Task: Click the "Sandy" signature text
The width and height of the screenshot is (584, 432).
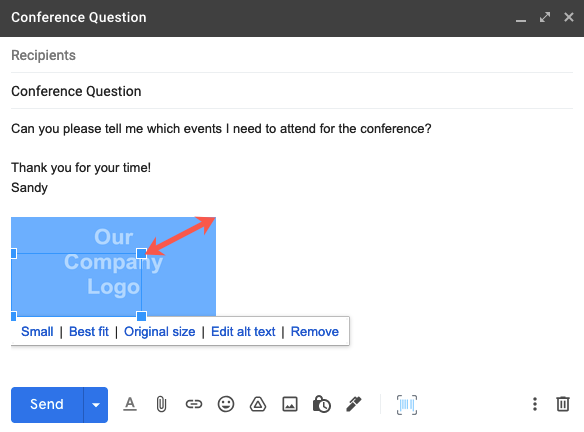Action: click(x=29, y=187)
